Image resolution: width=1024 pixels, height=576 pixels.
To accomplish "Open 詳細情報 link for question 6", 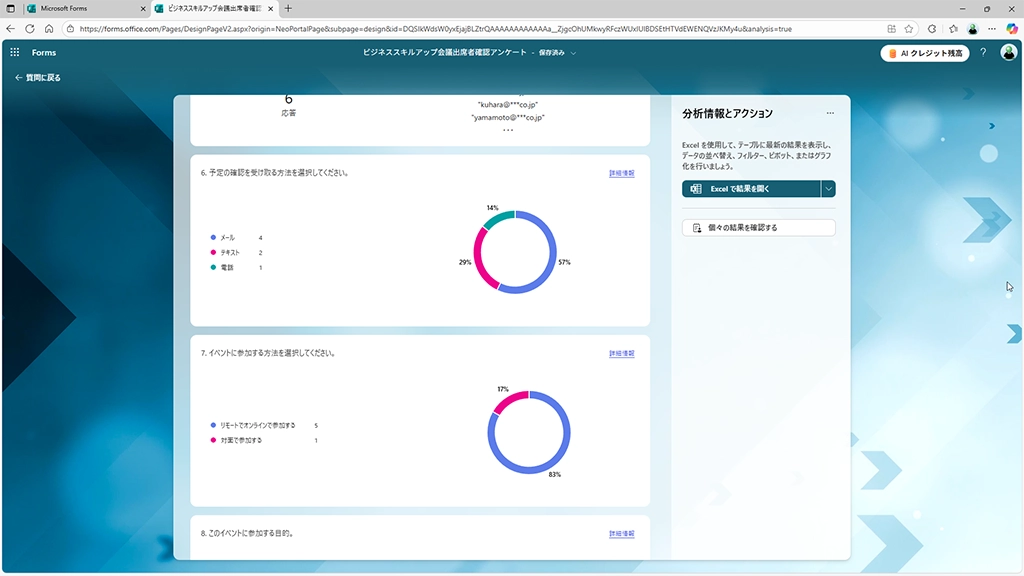I will point(621,173).
